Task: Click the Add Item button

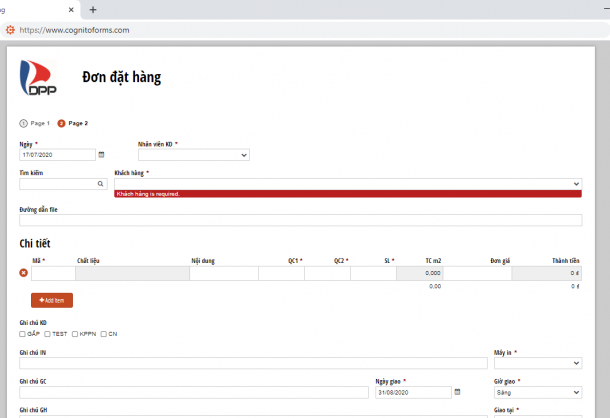Action: pos(52,300)
